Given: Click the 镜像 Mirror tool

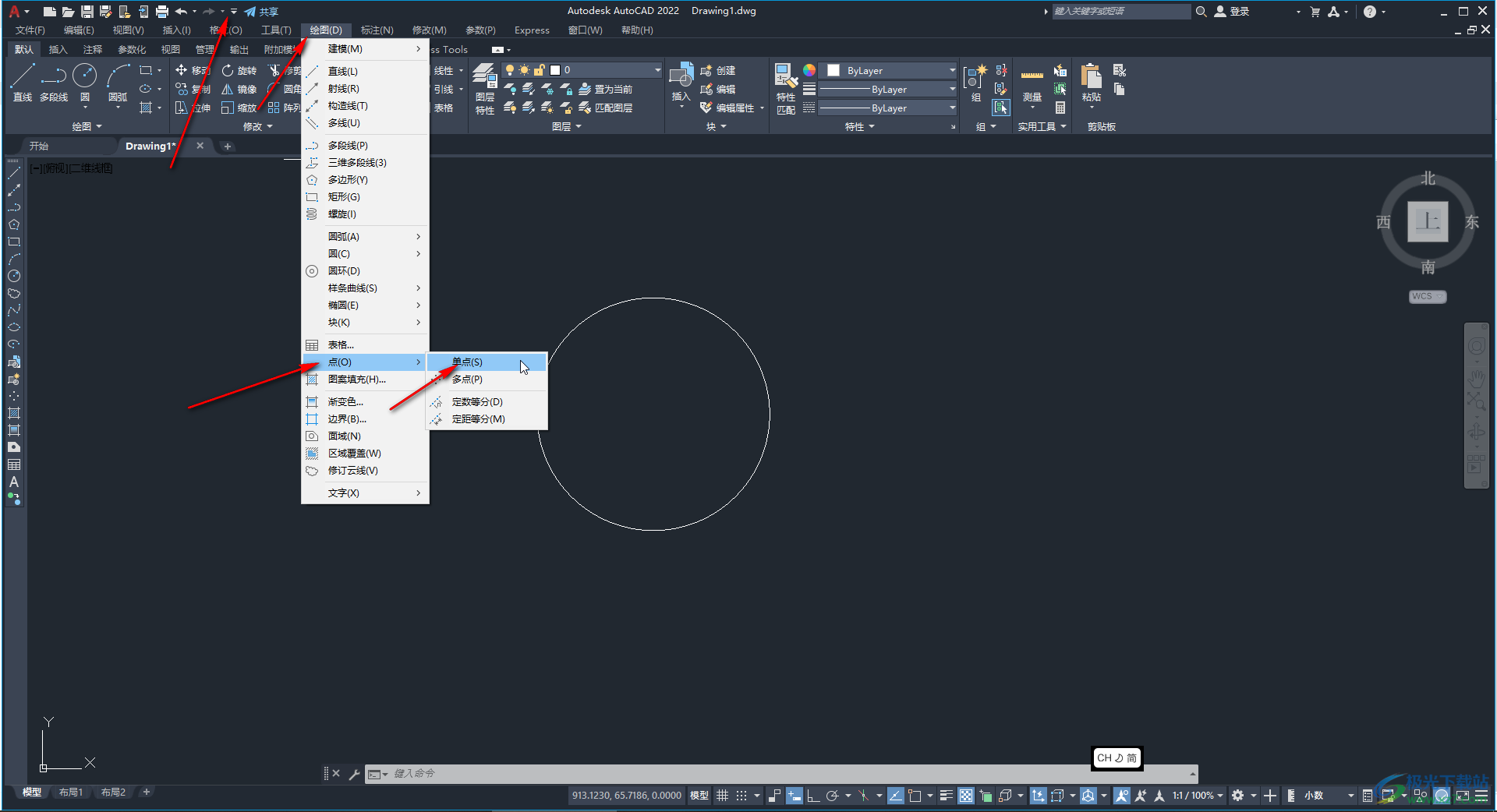Looking at the screenshot, I should tap(239, 89).
